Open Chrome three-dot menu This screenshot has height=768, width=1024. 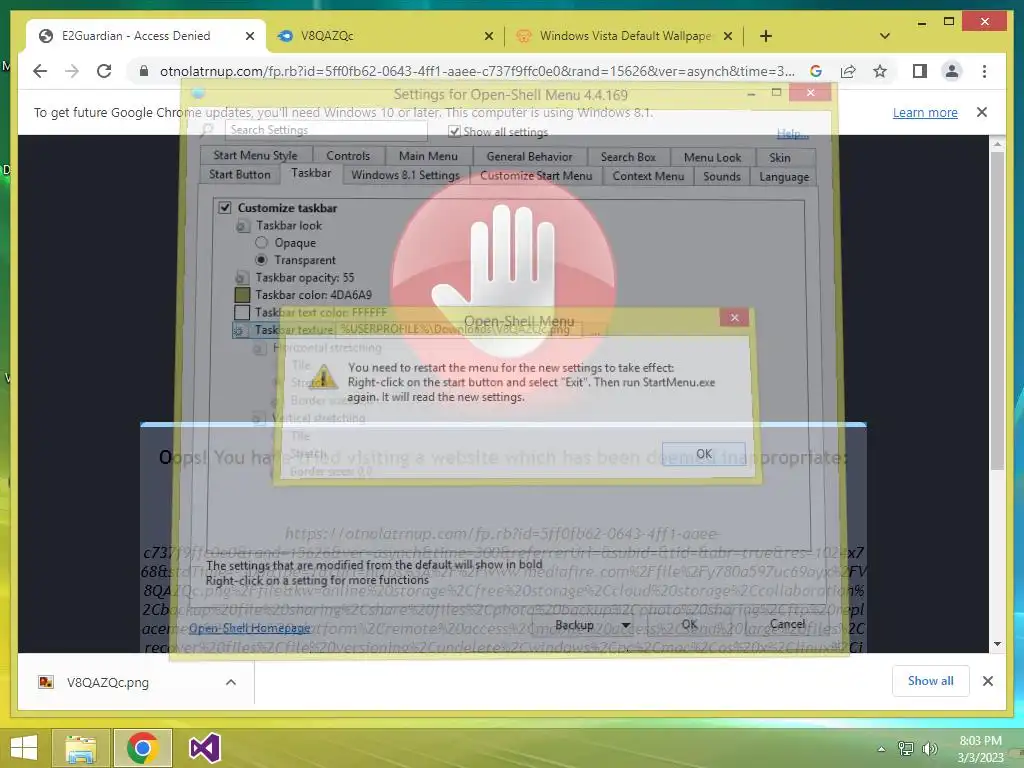click(x=984, y=71)
